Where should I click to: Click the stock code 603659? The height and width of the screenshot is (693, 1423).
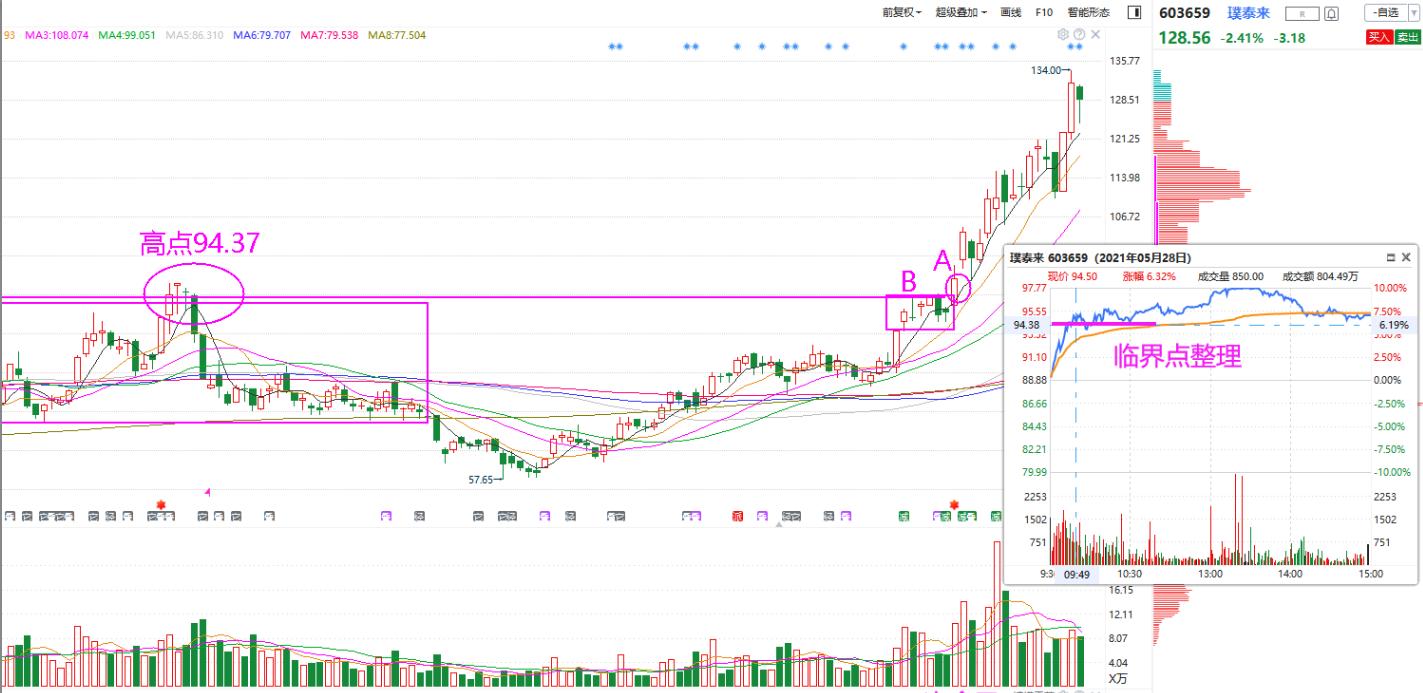[1184, 13]
